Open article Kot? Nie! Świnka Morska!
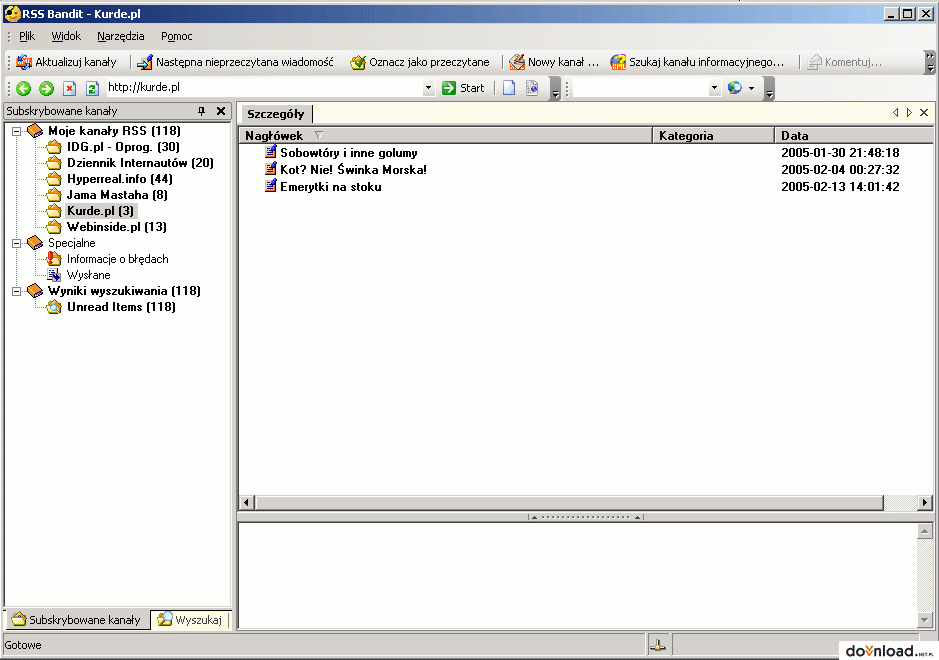 pyautogui.click(x=353, y=169)
